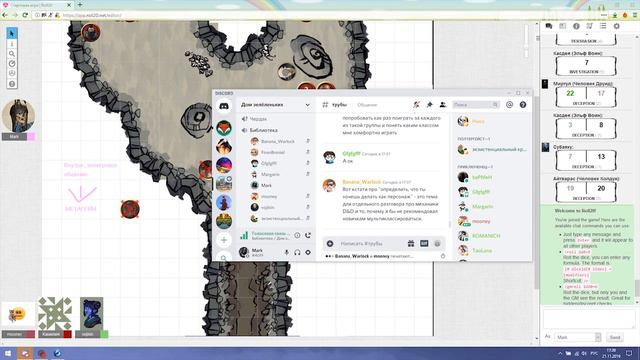The height and width of the screenshot is (360, 640).
Task: Click roll result 20 in Roll20 chat
Action: point(601,188)
